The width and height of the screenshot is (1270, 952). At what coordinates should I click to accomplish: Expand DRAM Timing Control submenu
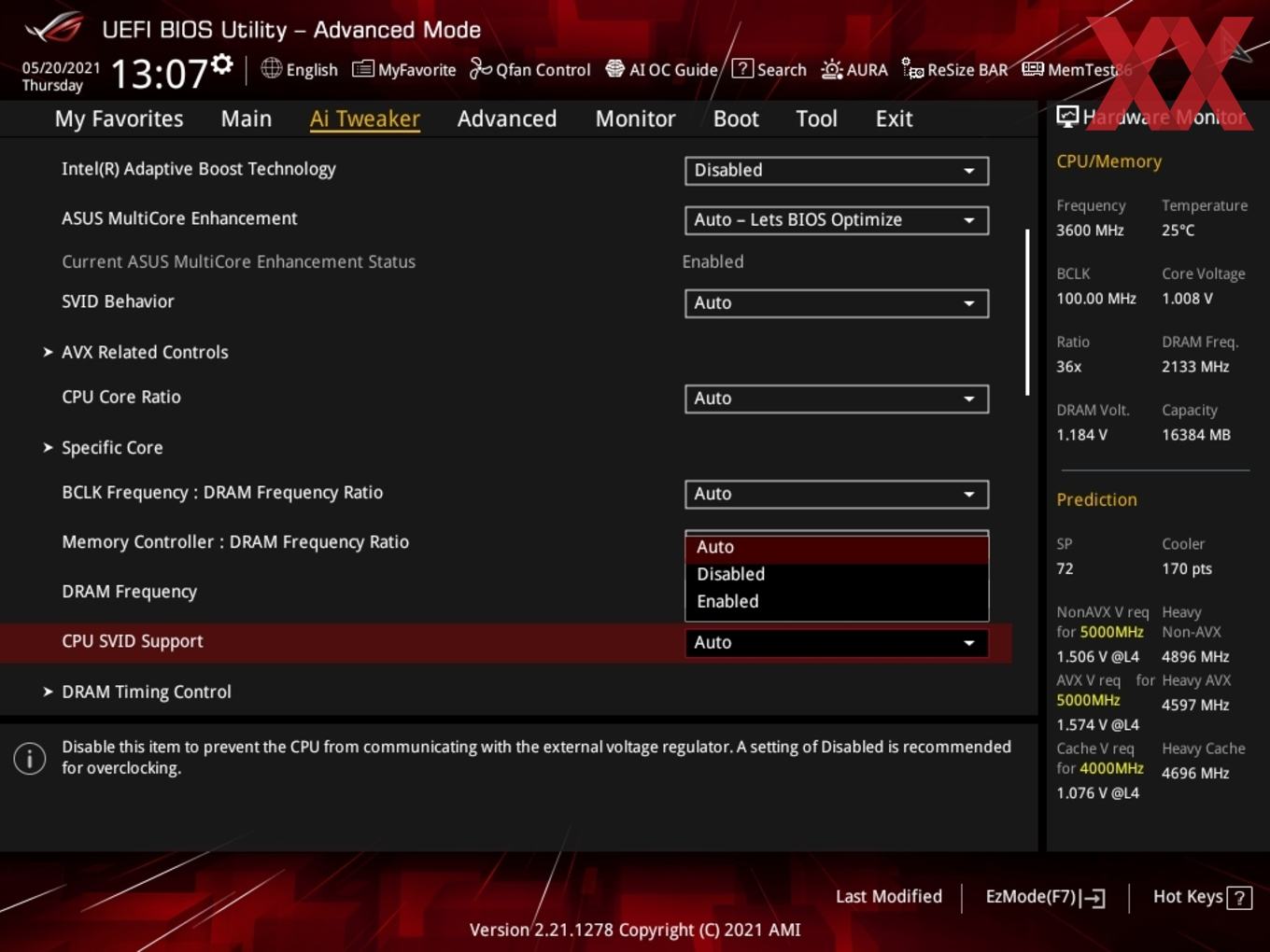[147, 693]
